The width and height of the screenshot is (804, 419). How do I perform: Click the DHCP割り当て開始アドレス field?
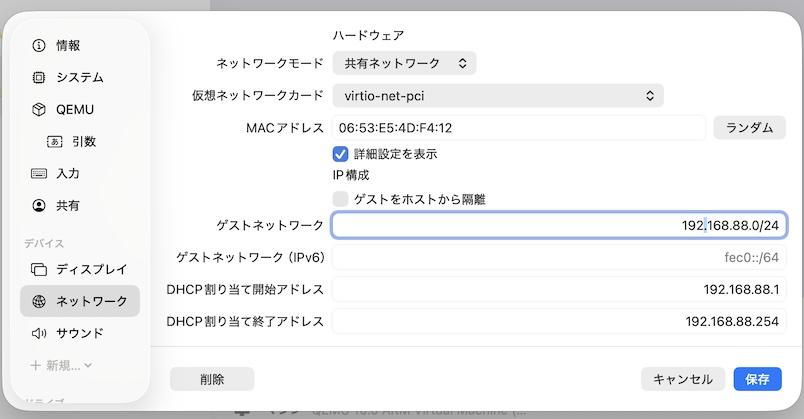tap(559, 289)
